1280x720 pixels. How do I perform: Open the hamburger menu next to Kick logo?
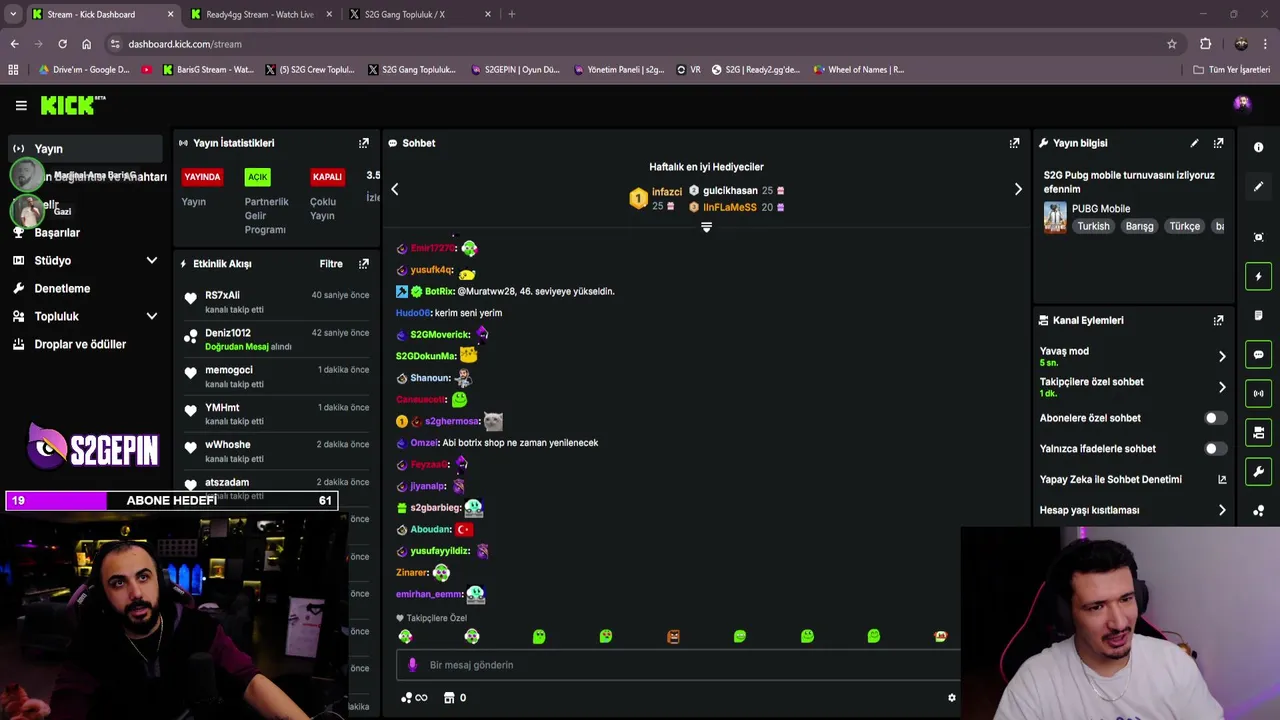click(x=21, y=105)
